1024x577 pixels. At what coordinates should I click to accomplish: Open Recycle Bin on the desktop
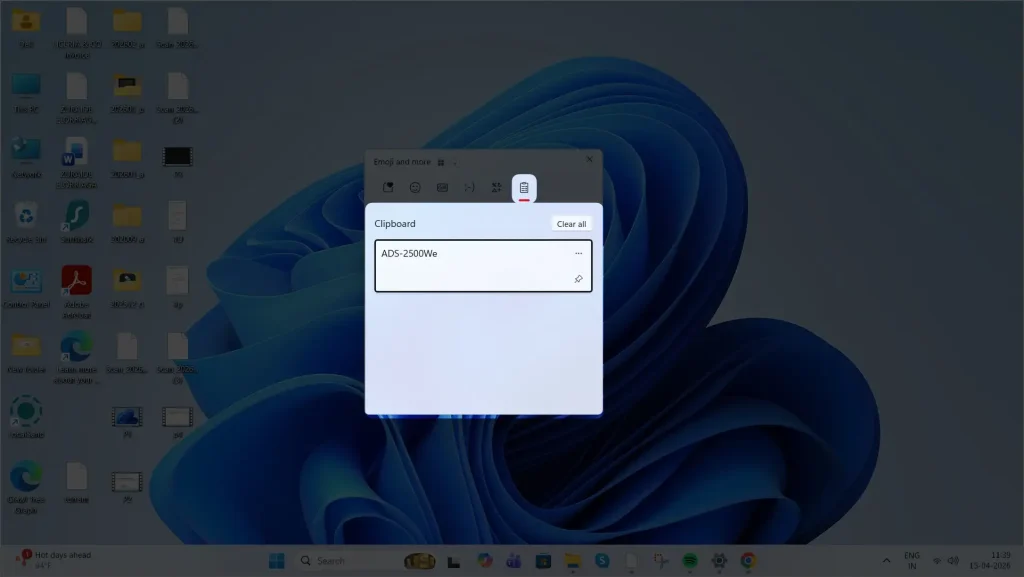(25, 218)
